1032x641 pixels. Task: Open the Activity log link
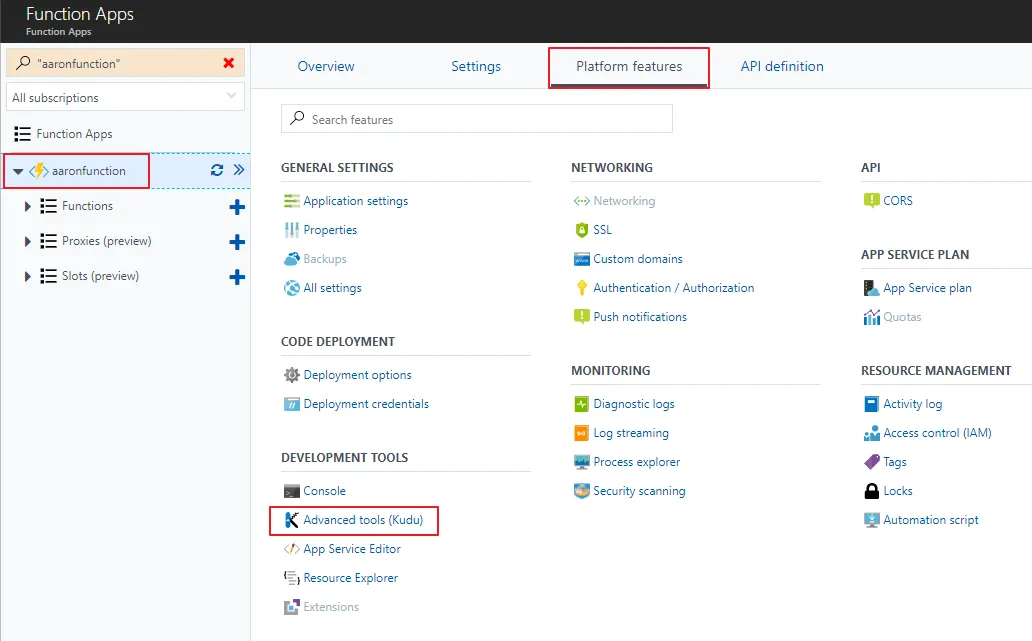pos(912,404)
